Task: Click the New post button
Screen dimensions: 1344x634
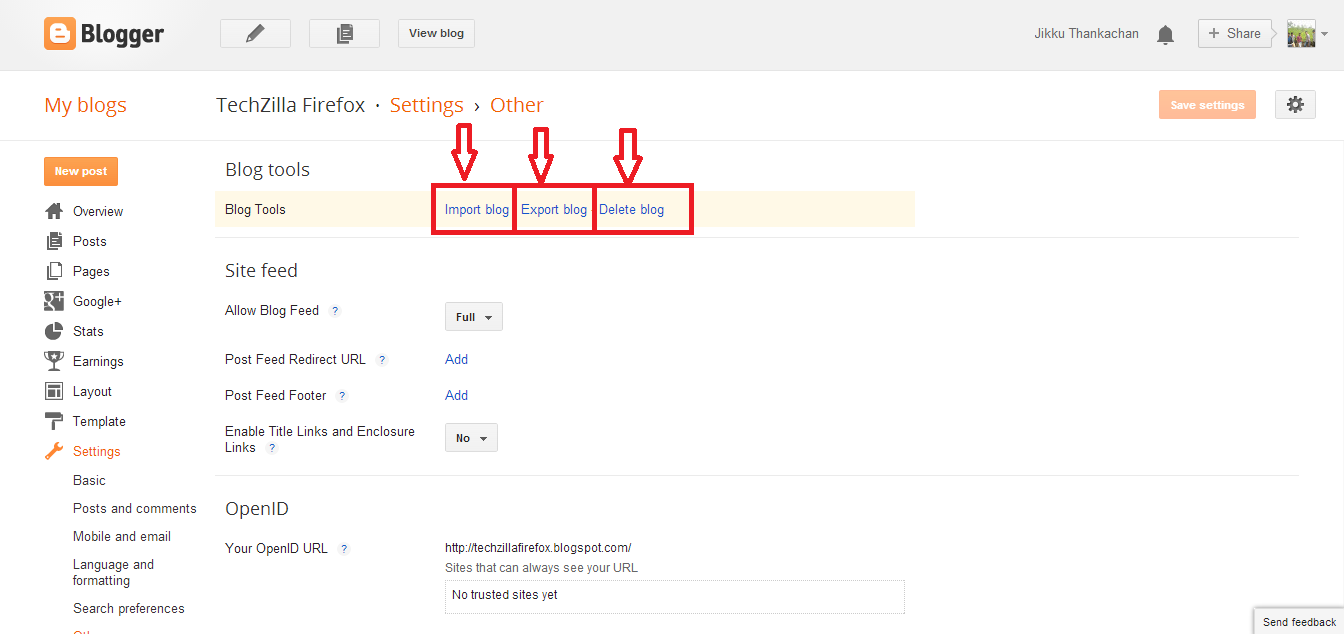Action: [81, 171]
